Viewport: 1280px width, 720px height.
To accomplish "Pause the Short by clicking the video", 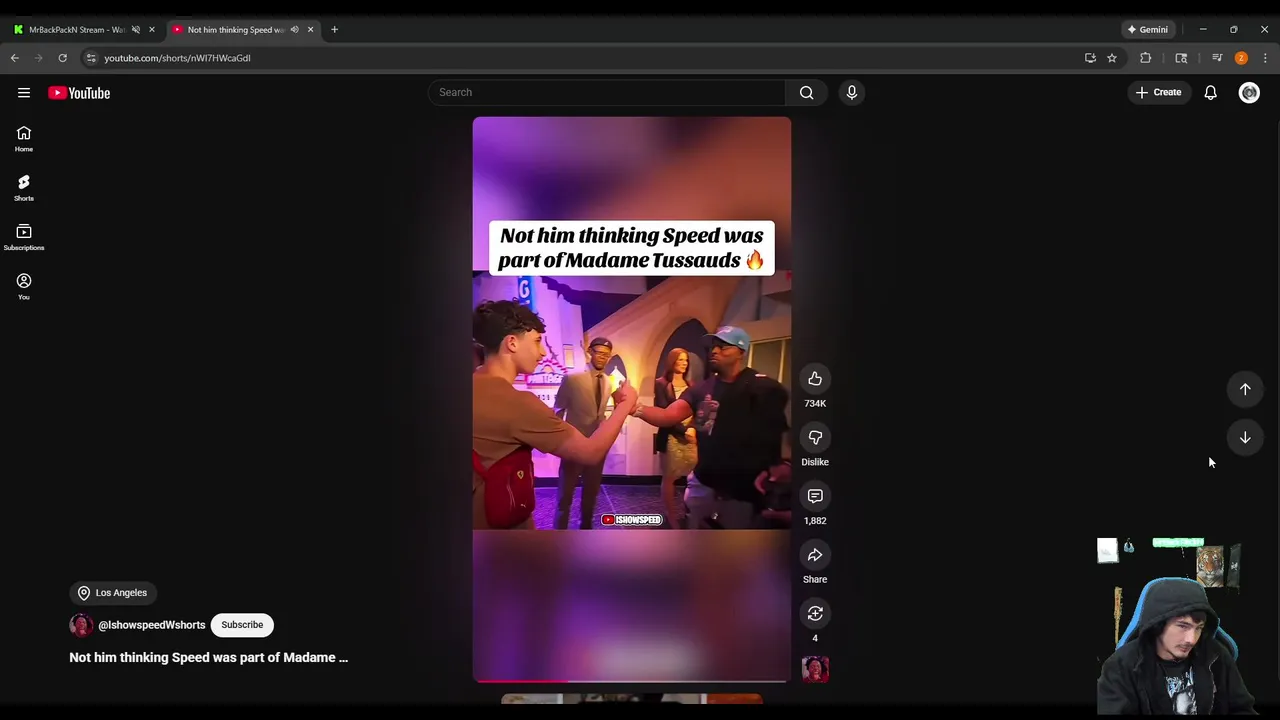I will 632,400.
